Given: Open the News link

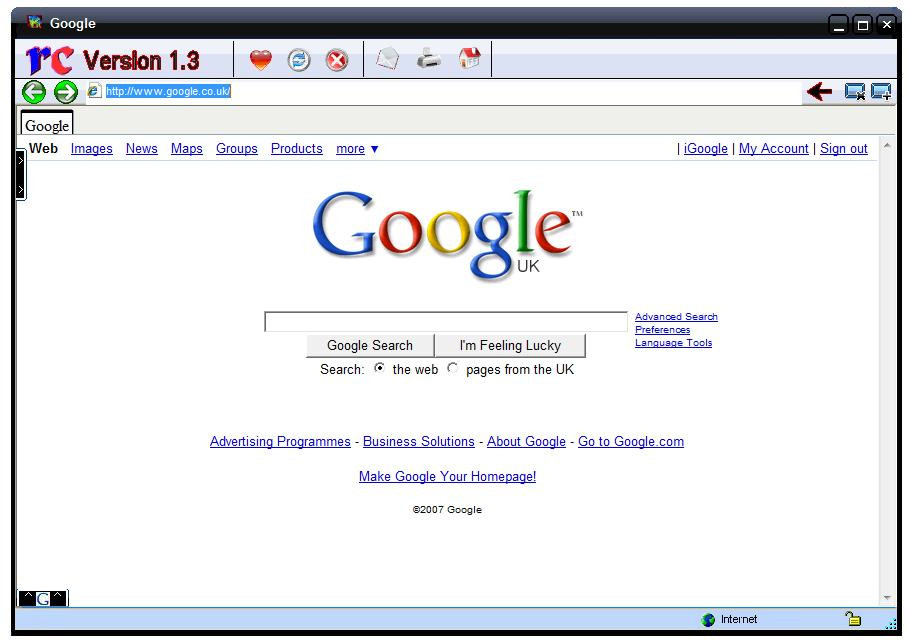Looking at the screenshot, I should tap(141, 149).
